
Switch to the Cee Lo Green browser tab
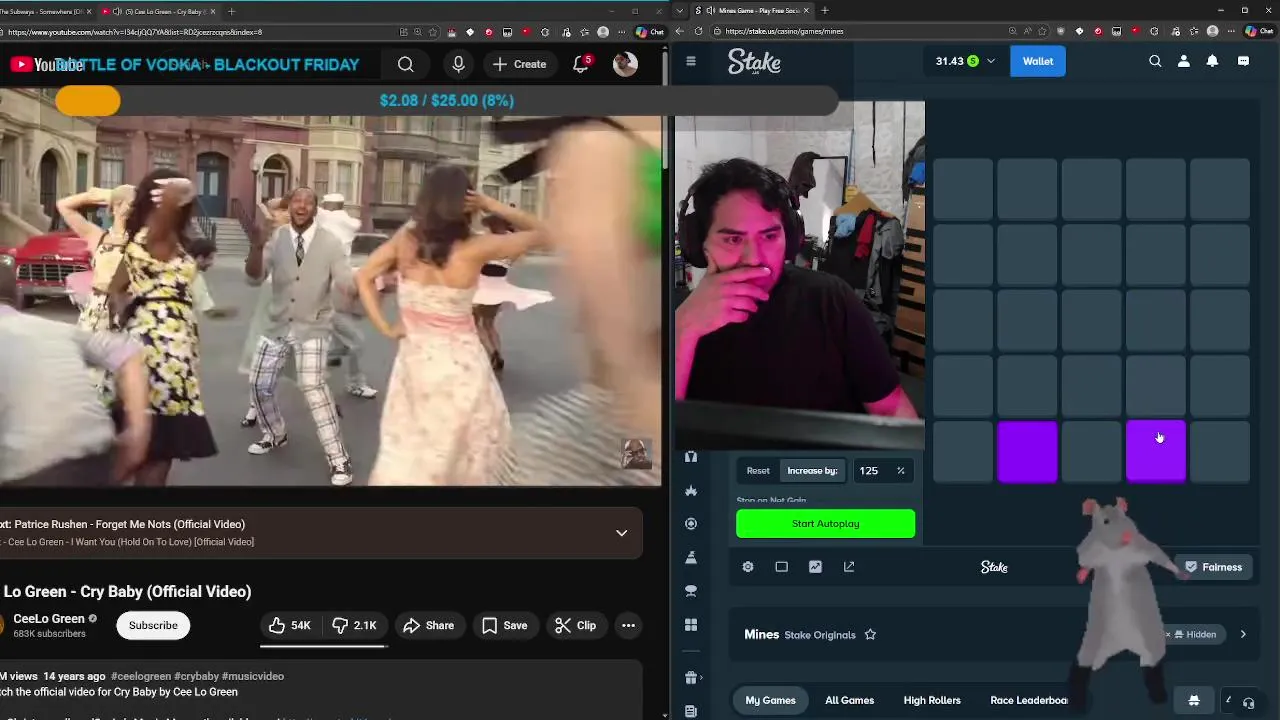[156, 11]
